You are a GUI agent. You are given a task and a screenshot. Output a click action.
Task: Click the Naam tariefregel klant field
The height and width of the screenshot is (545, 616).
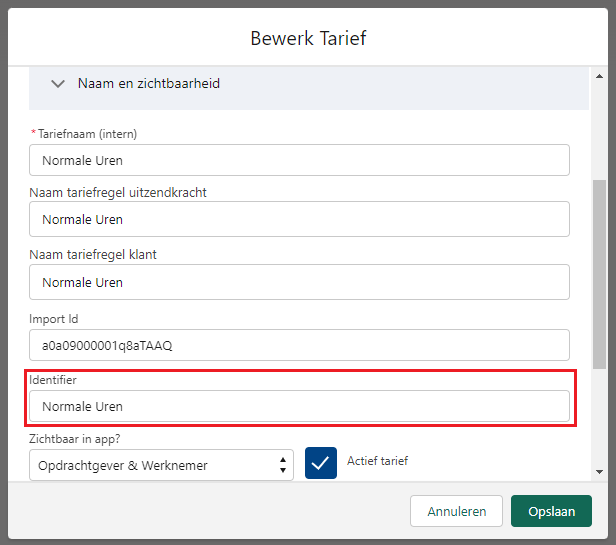pos(299,282)
